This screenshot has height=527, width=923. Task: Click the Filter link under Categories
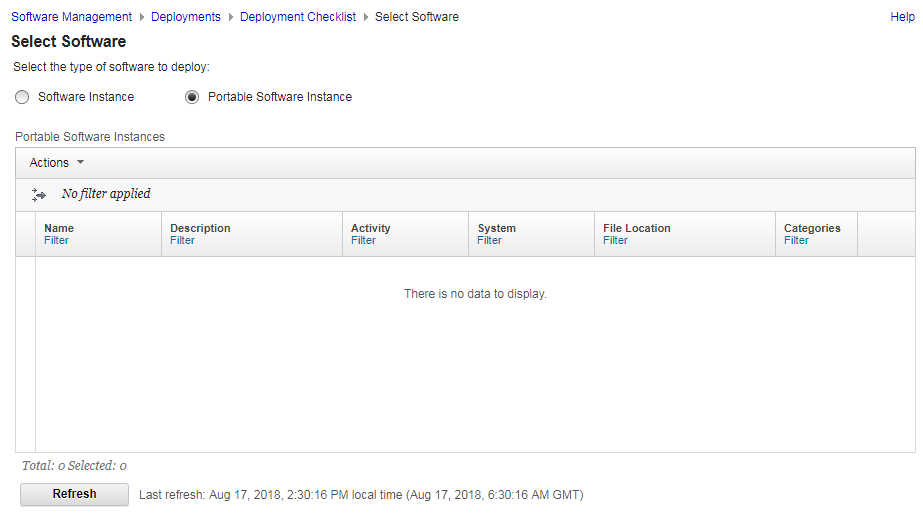coord(797,241)
